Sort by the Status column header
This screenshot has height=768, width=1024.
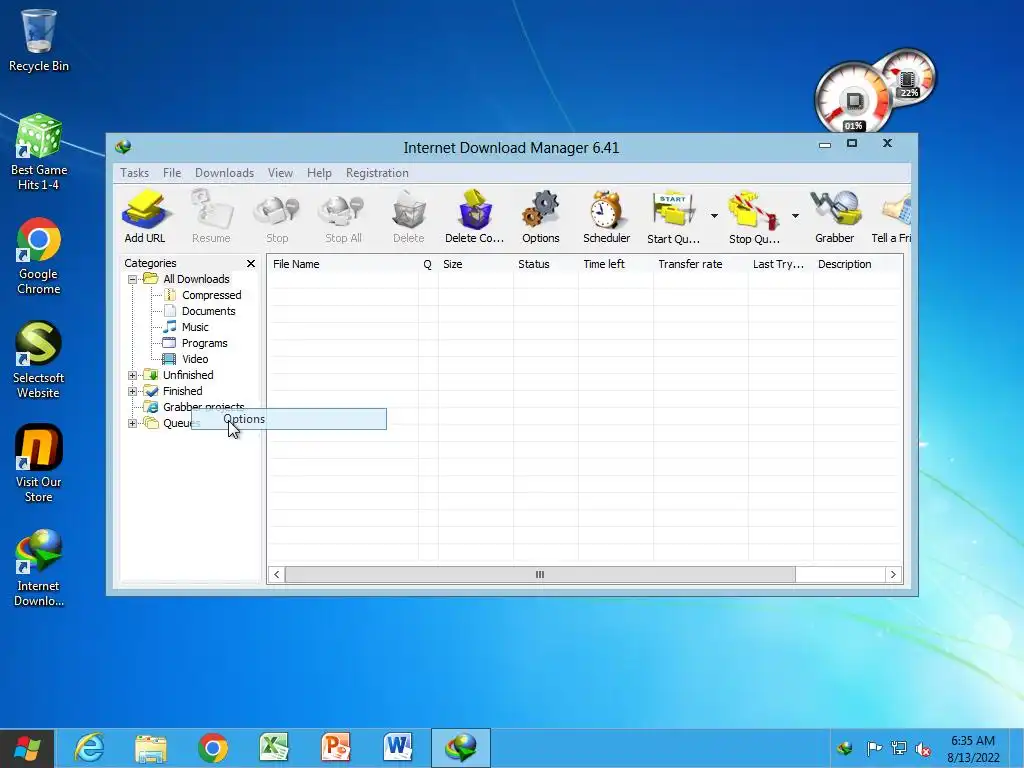(x=545, y=264)
